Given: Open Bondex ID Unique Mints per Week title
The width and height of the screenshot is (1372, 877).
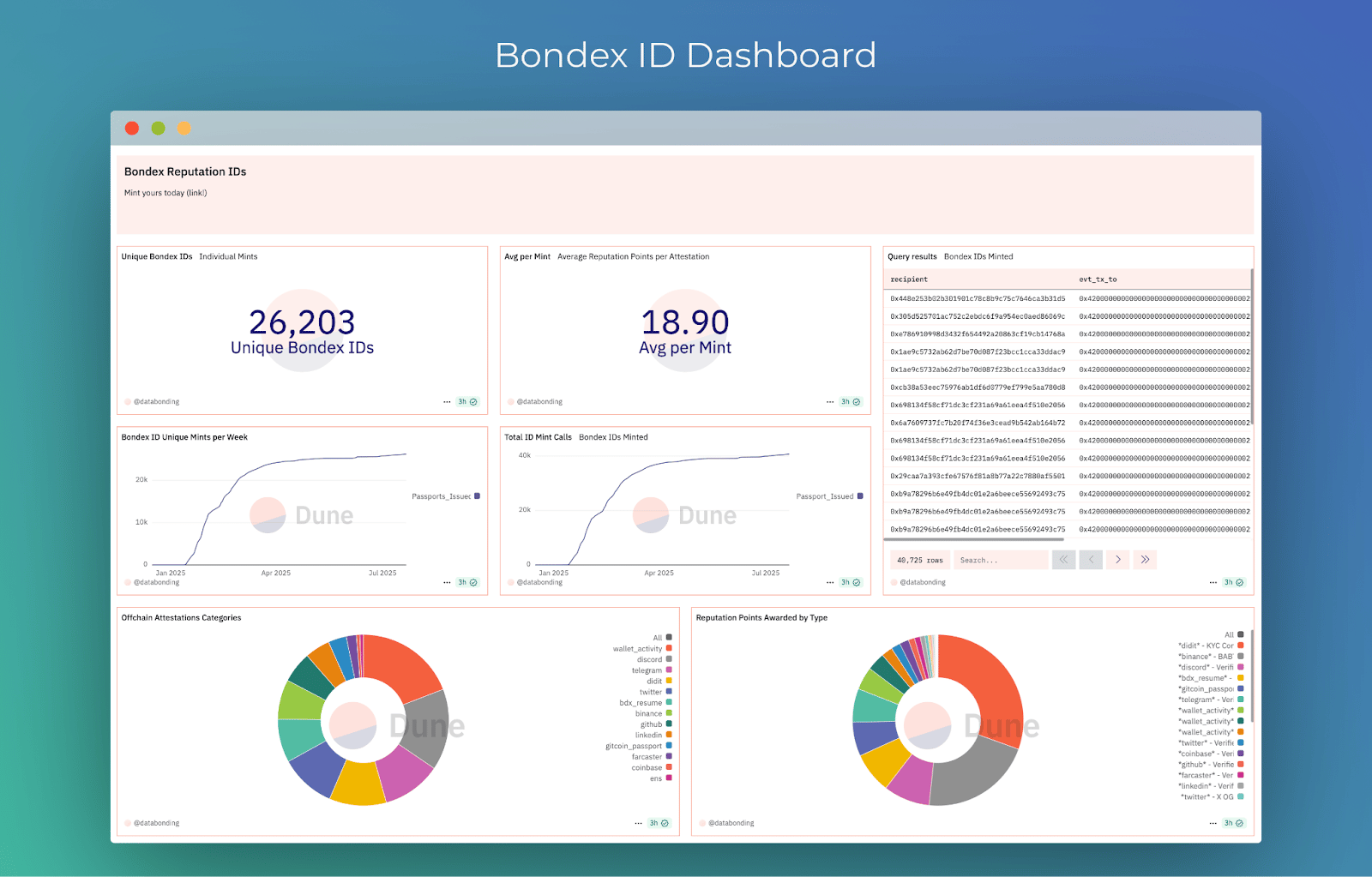Looking at the screenshot, I should point(184,437).
